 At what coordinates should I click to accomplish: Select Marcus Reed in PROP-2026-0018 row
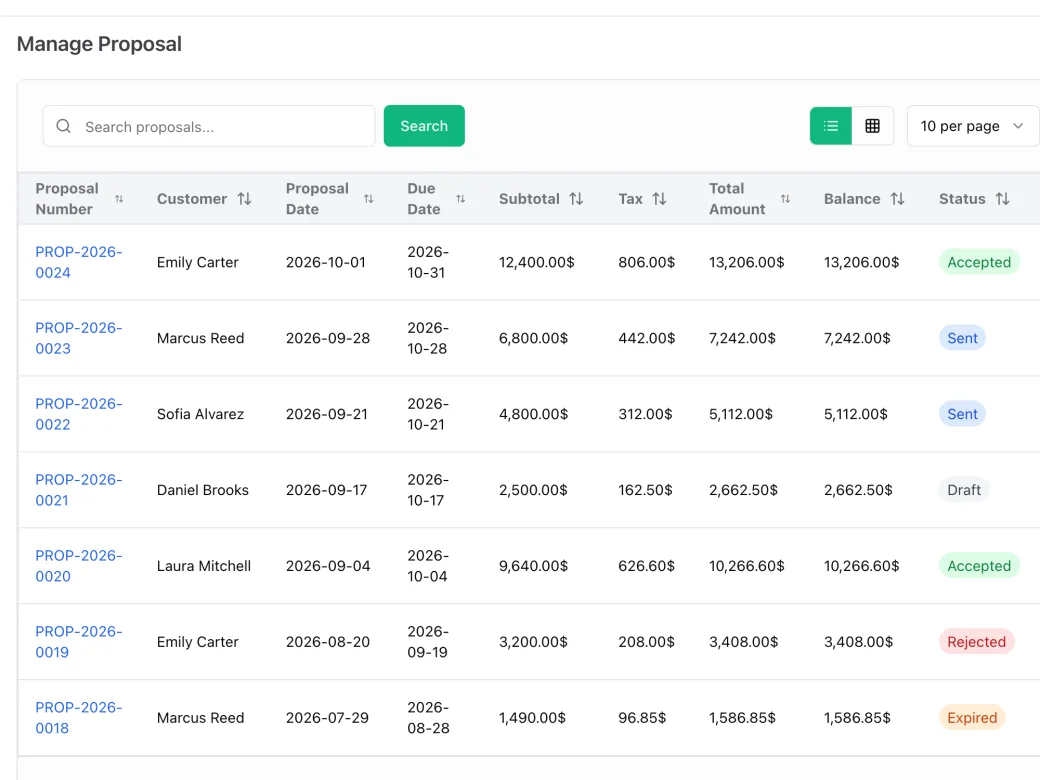pyautogui.click(x=200, y=718)
